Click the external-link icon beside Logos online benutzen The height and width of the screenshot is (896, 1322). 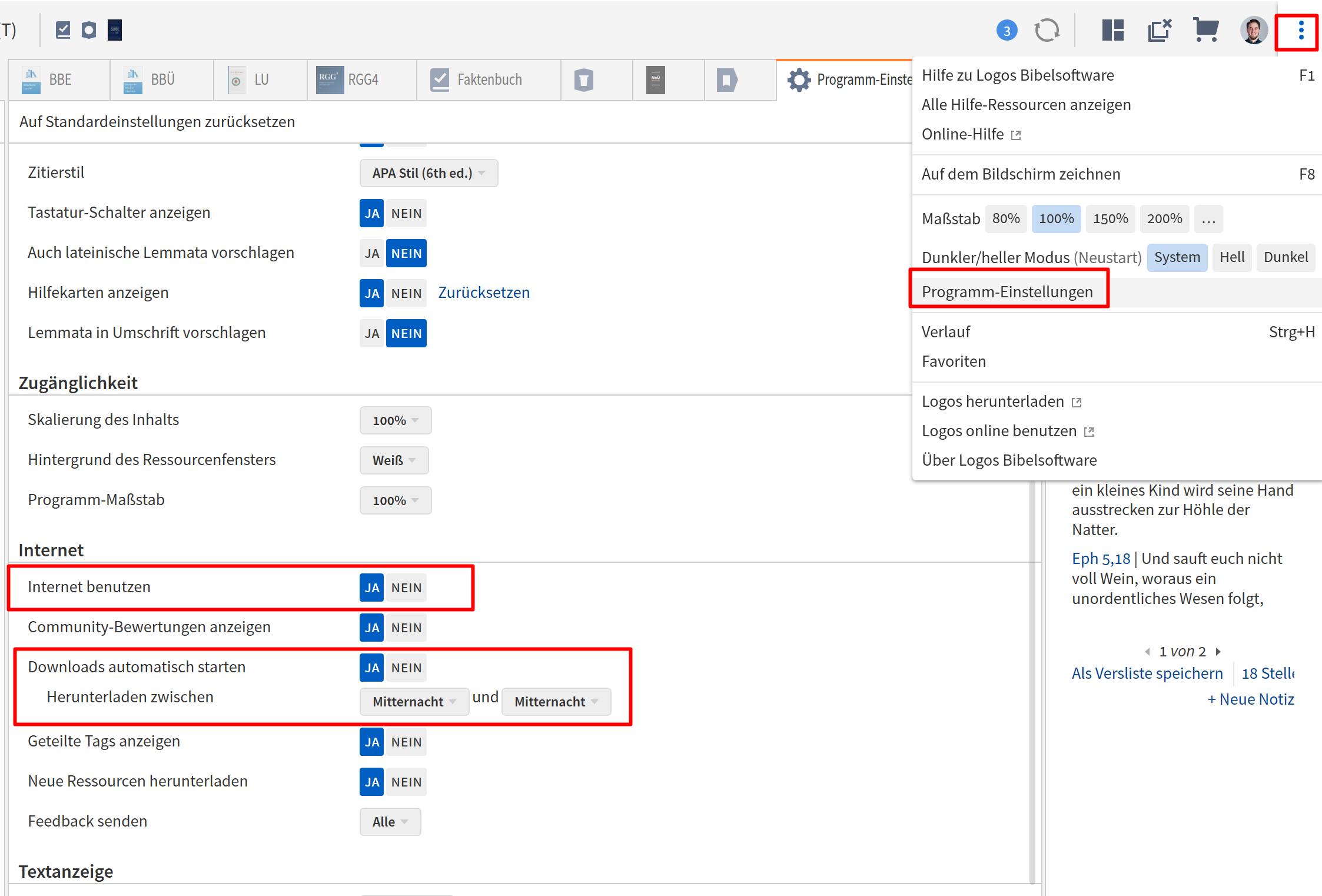pyautogui.click(x=1089, y=432)
